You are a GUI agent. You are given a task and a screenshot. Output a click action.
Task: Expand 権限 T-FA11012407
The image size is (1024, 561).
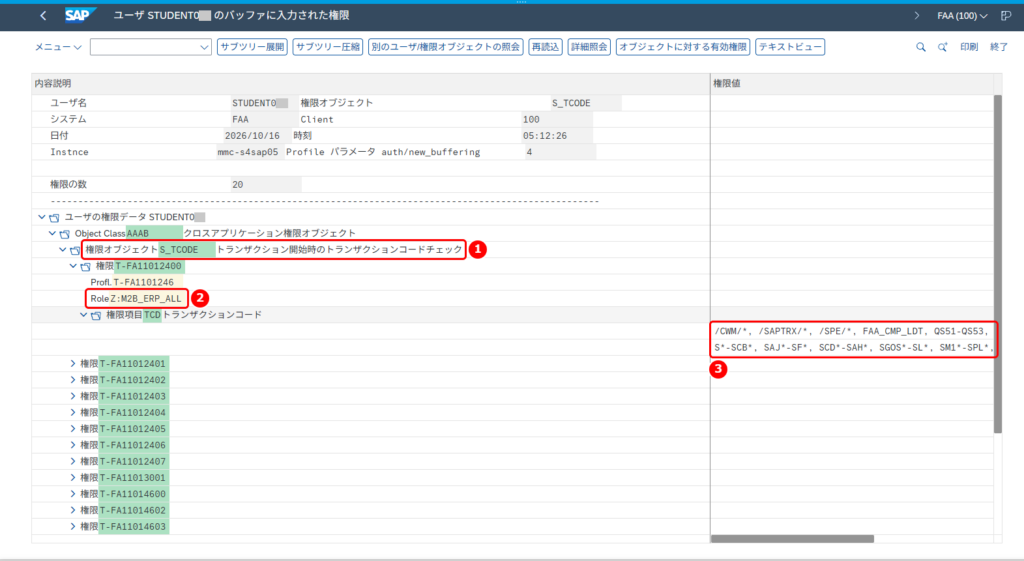tap(73, 462)
